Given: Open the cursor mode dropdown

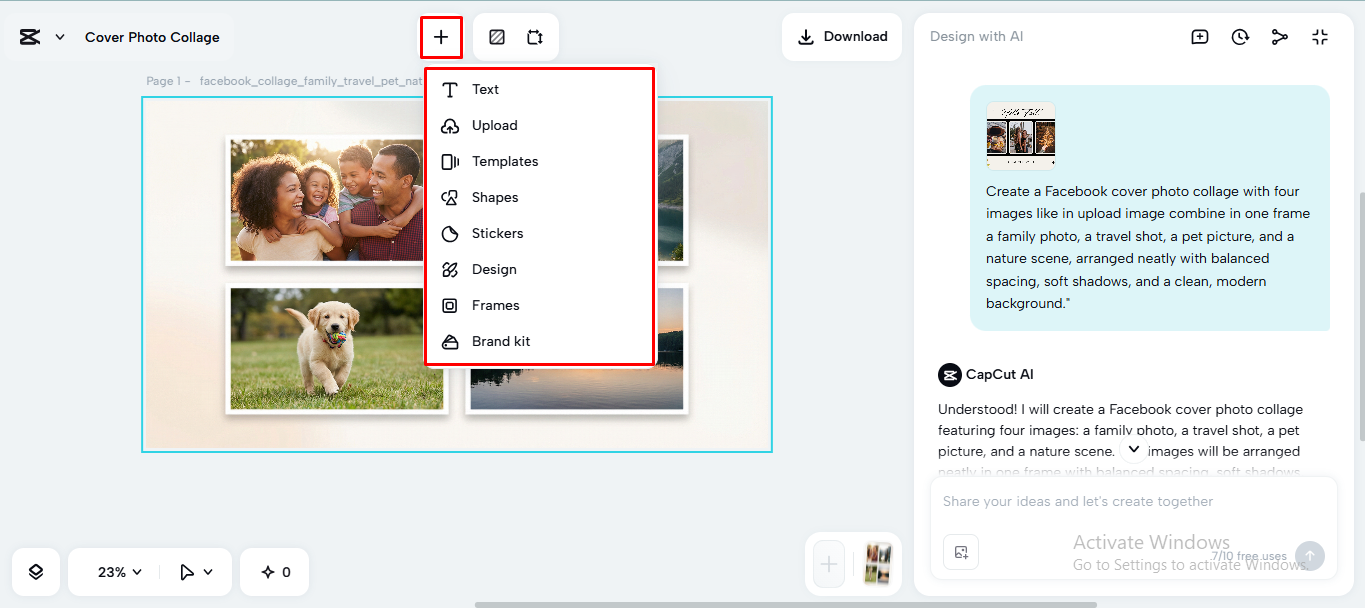Looking at the screenshot, I should 196,571.
